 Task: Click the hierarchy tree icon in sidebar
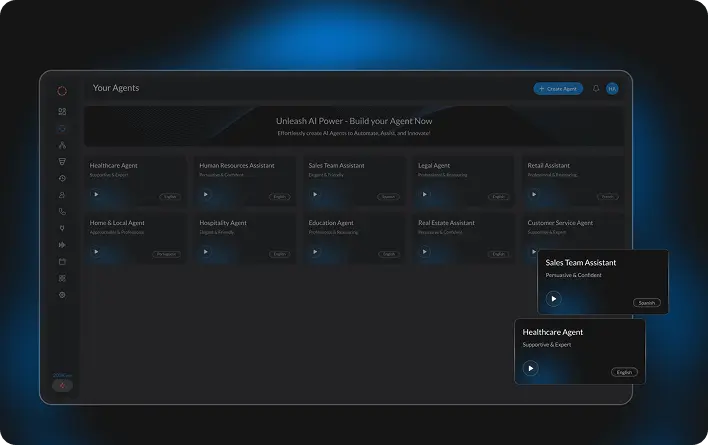pos(62,145)
